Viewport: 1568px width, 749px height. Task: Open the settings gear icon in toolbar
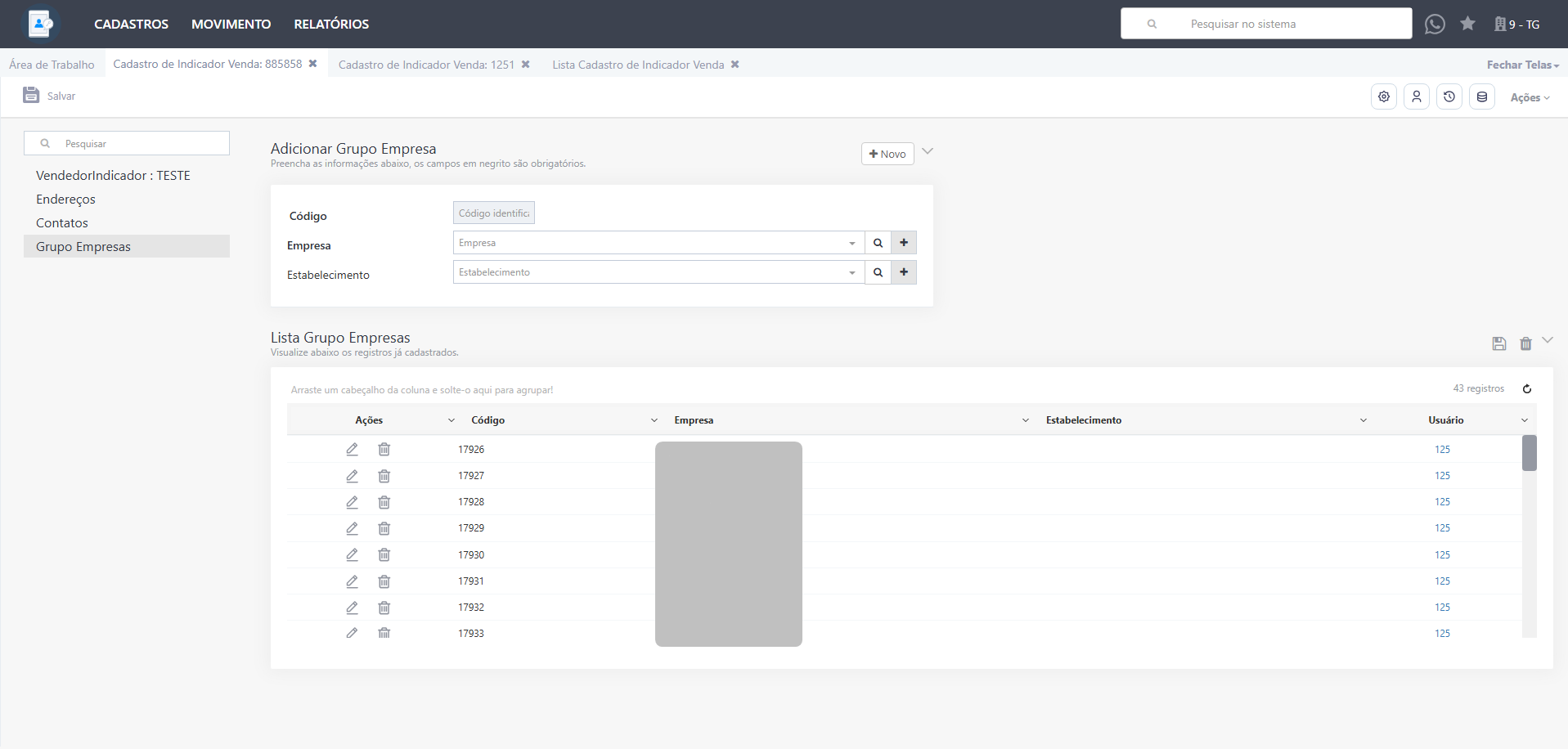[1384, 96]
